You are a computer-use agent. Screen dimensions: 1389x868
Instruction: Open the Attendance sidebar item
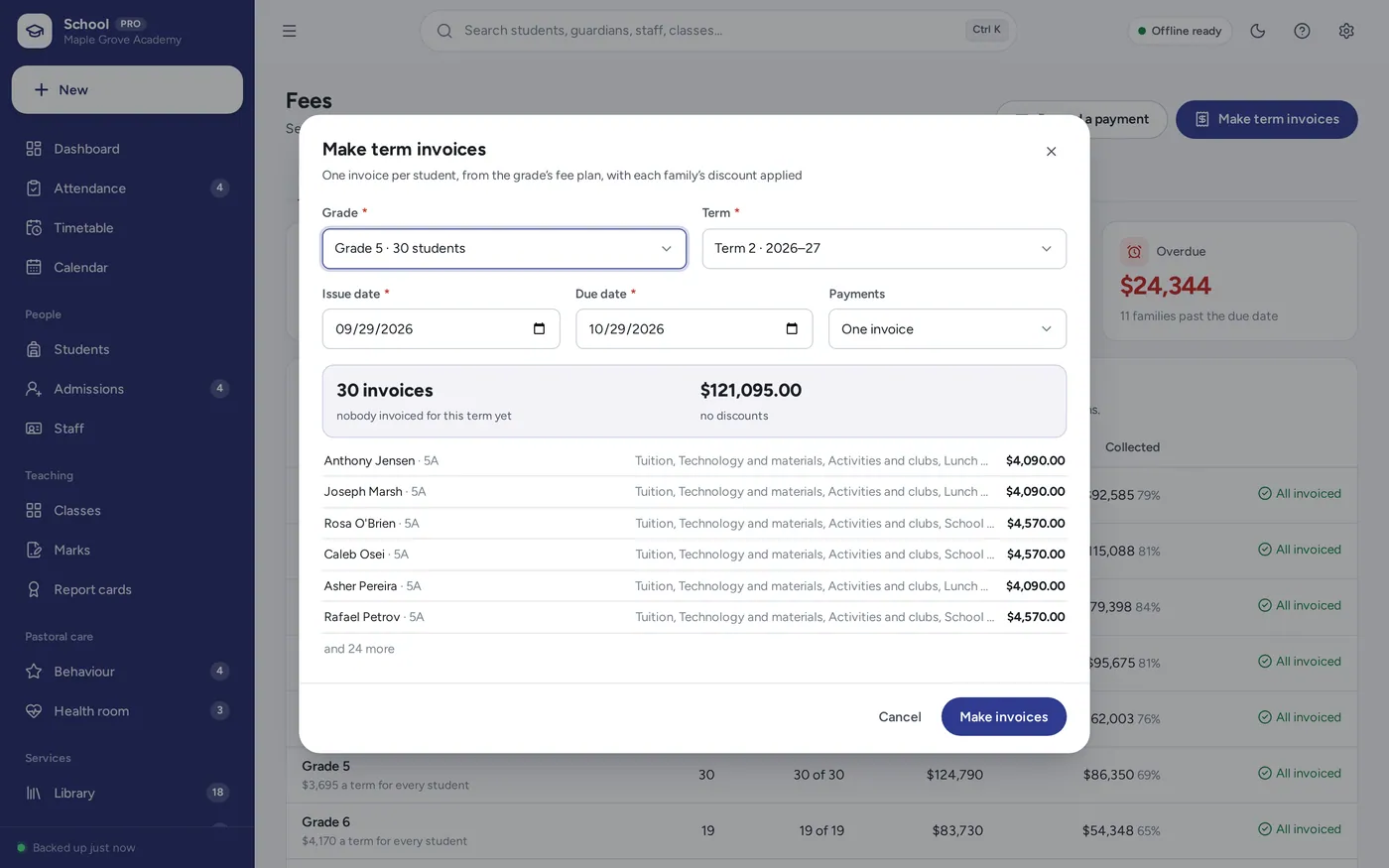point(127,188)
